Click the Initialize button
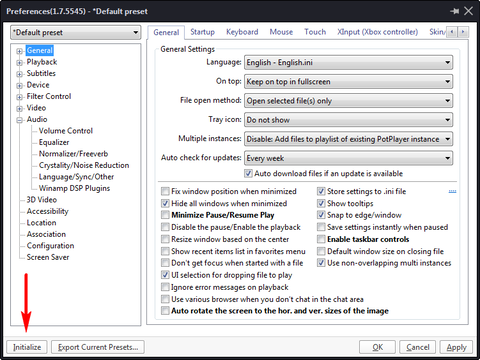Screen dimensions: 480x360 [x=27, y=347]
